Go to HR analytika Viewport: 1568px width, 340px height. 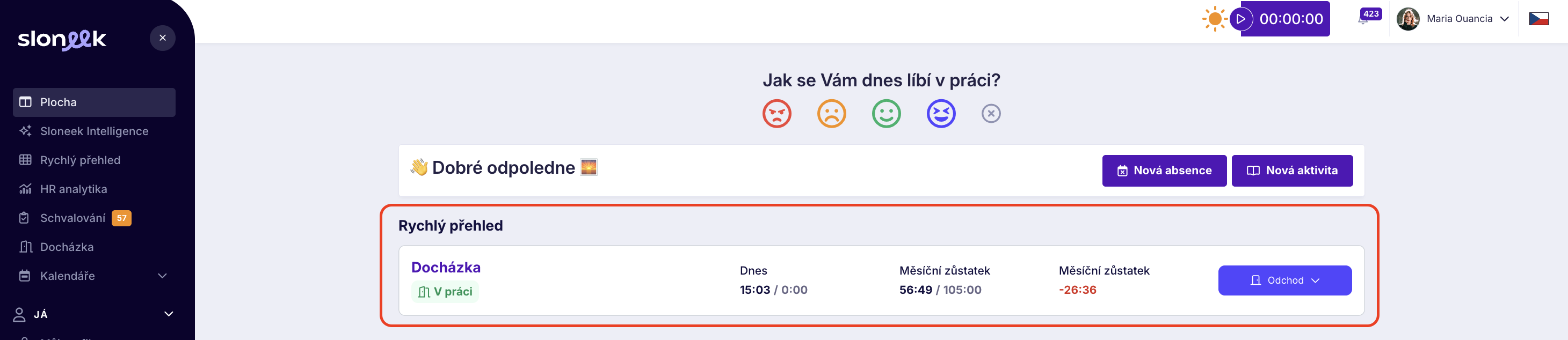tap(73, 189)
